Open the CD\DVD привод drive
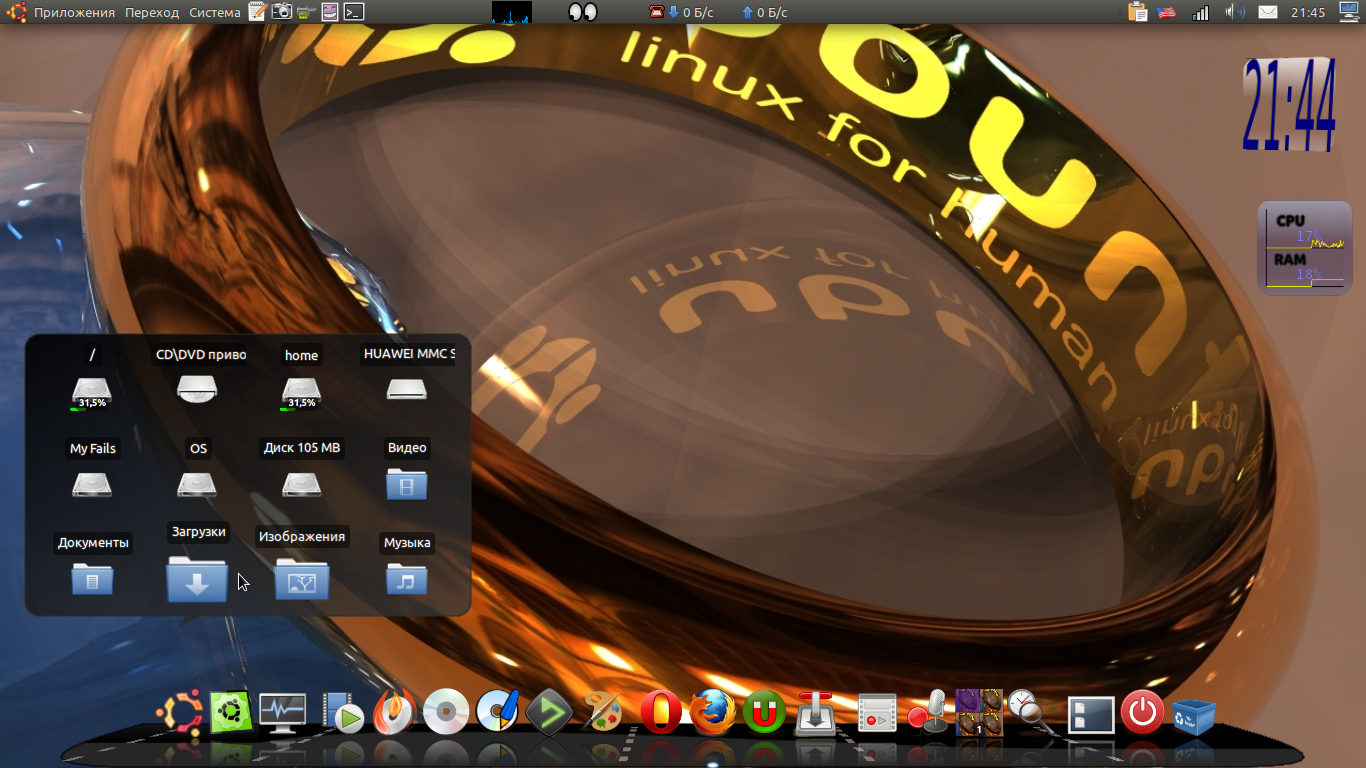The image size is (1366, 768). tap(197, 388)
